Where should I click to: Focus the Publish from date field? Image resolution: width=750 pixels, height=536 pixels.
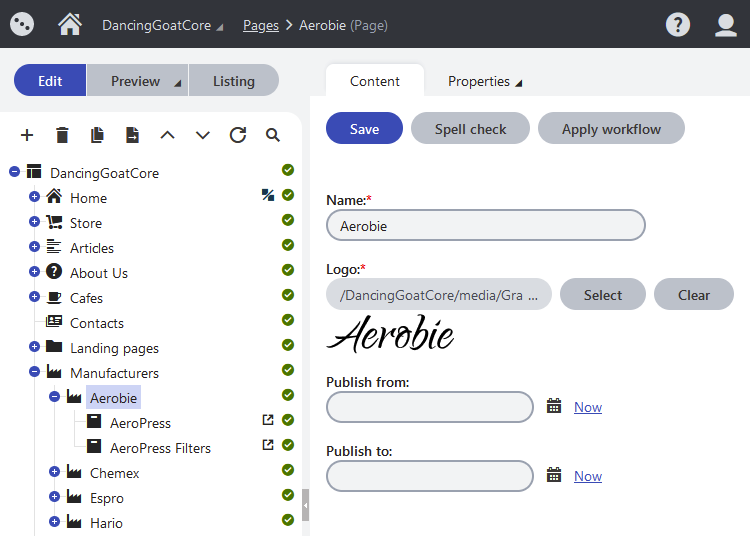[x=430, y=407]
